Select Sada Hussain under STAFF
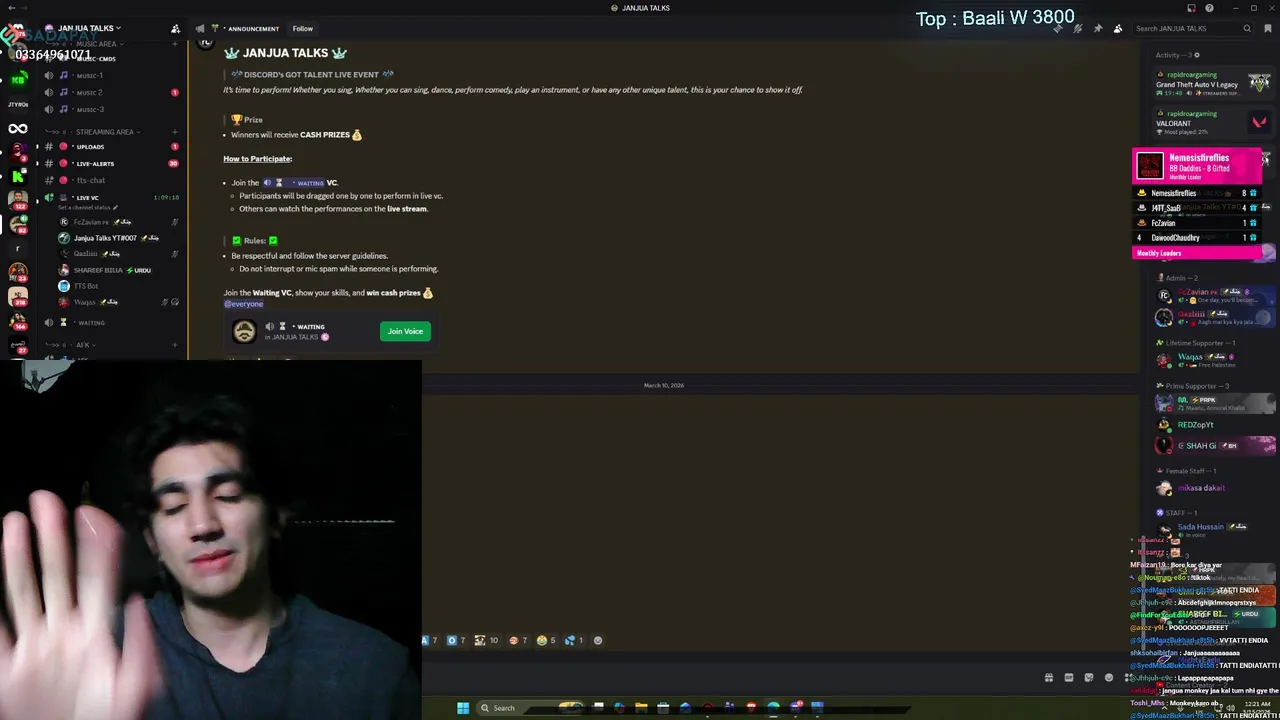 coord(1213,530)
